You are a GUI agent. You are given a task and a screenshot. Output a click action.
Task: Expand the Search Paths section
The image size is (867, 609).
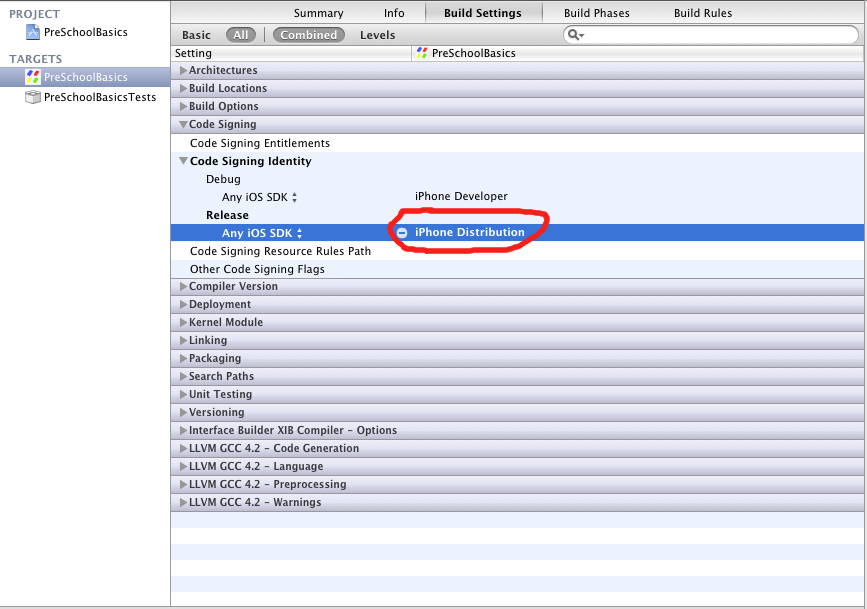tap(183, 377)
